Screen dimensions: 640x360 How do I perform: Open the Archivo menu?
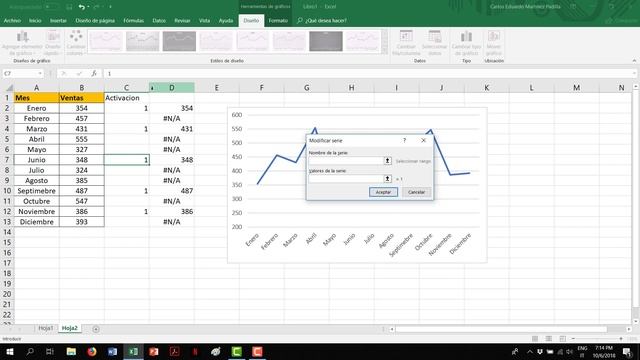12,20
